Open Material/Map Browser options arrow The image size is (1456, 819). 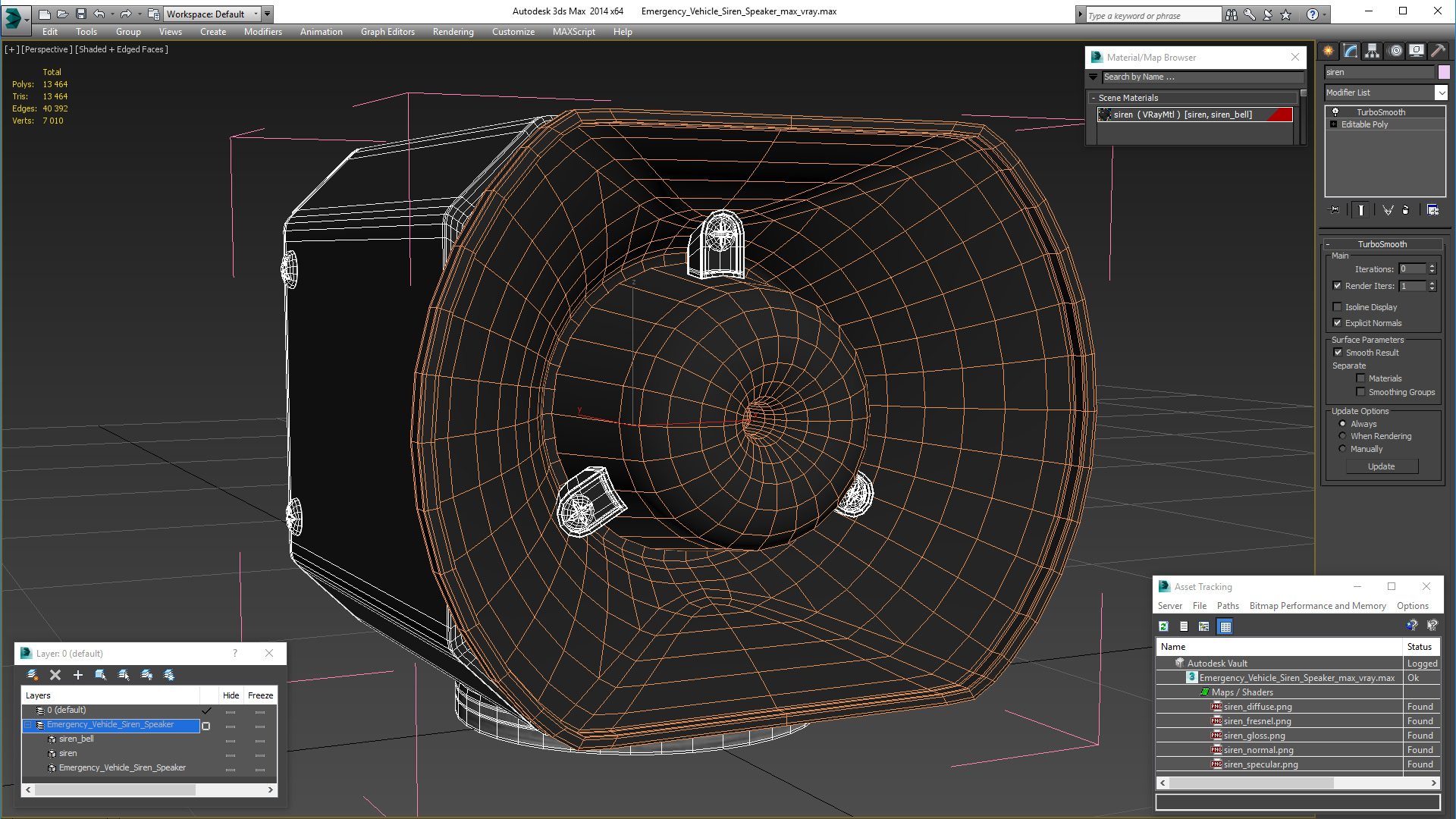(x=1093, y=77)
